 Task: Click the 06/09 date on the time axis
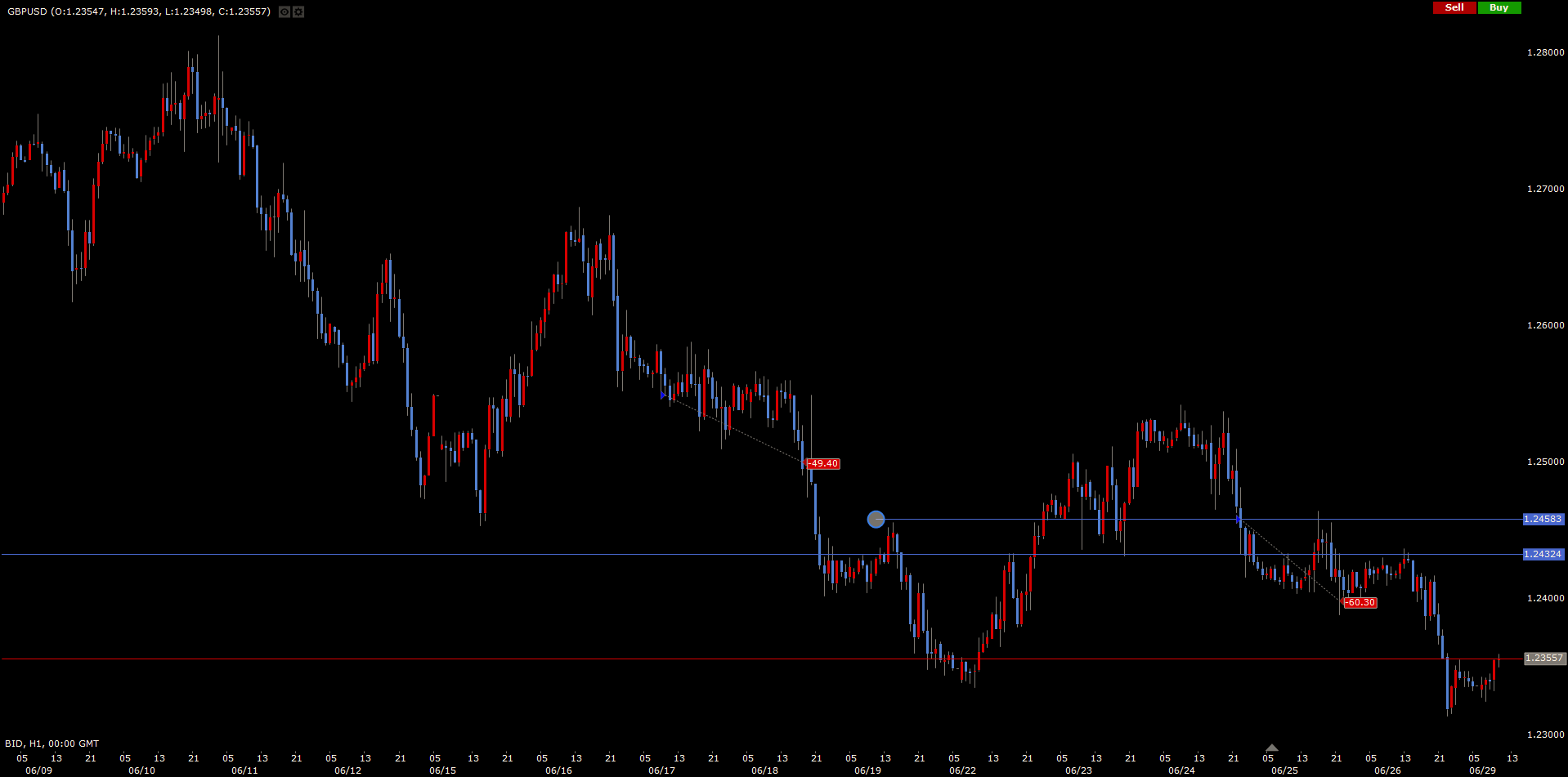pos(38,770)
